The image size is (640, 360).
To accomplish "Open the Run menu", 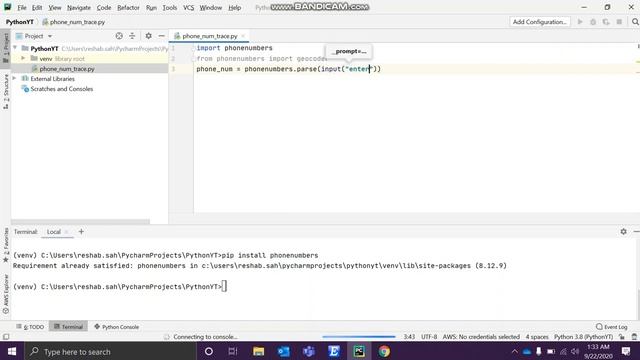I will [151, 7].
